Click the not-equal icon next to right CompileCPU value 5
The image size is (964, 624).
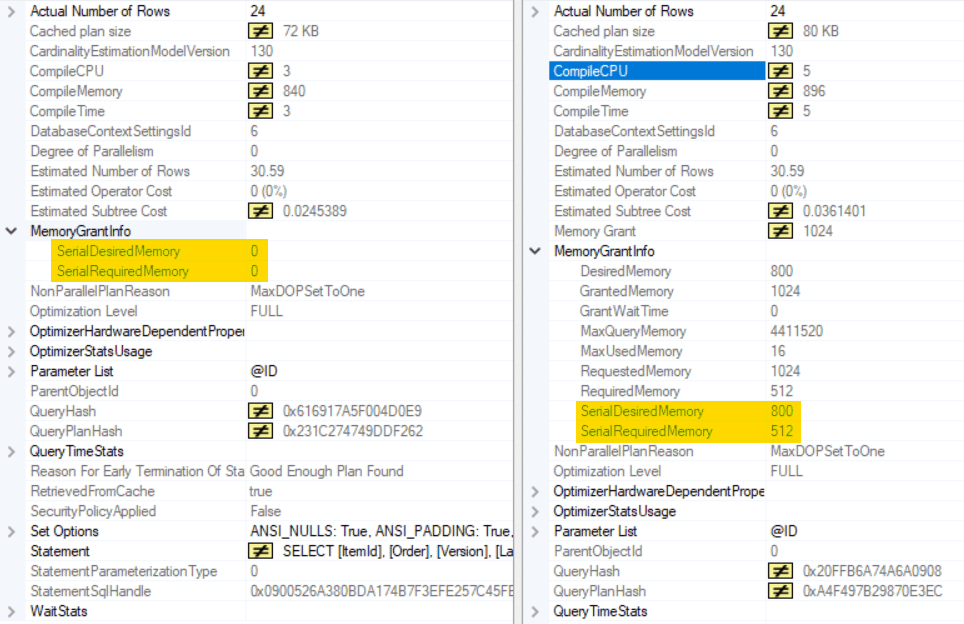[780, 71]
